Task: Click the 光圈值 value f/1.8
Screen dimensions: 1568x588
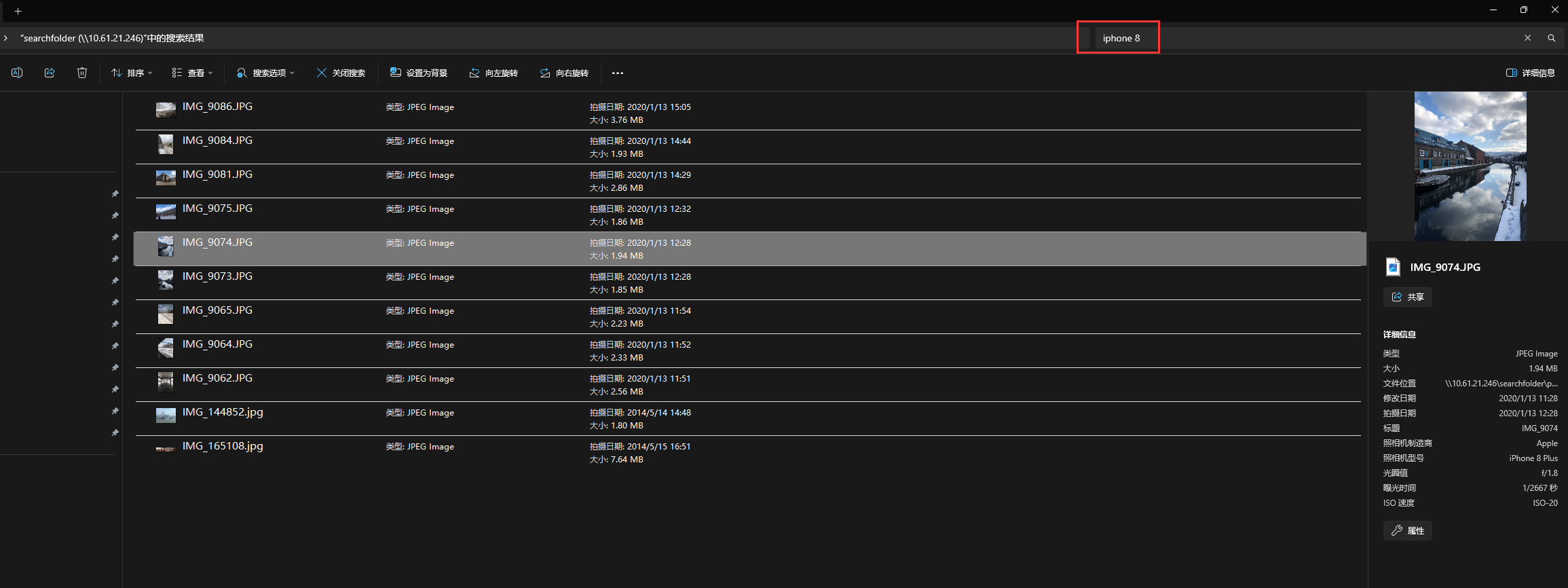Action: point(1549,473)
